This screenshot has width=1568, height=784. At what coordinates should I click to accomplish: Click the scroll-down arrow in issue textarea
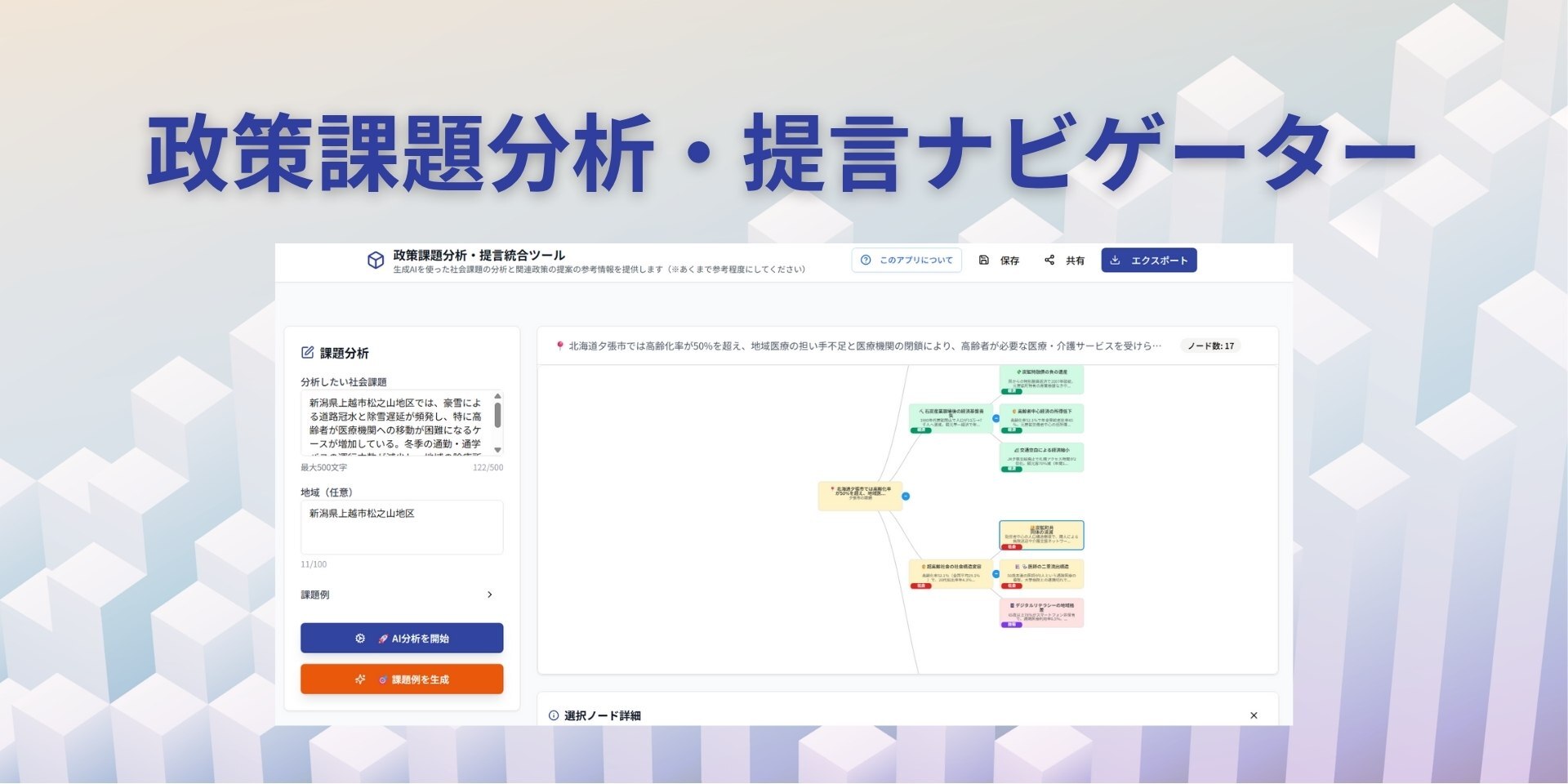click(x=497, y=450)
